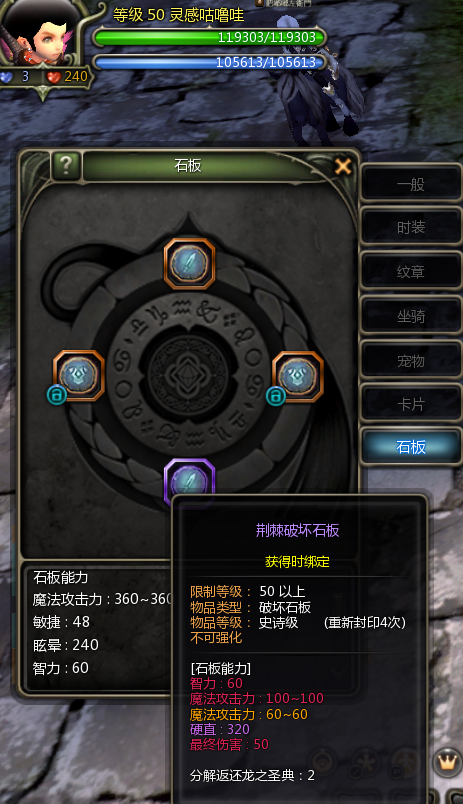Open the 宠物 tab

click(411, 360)
